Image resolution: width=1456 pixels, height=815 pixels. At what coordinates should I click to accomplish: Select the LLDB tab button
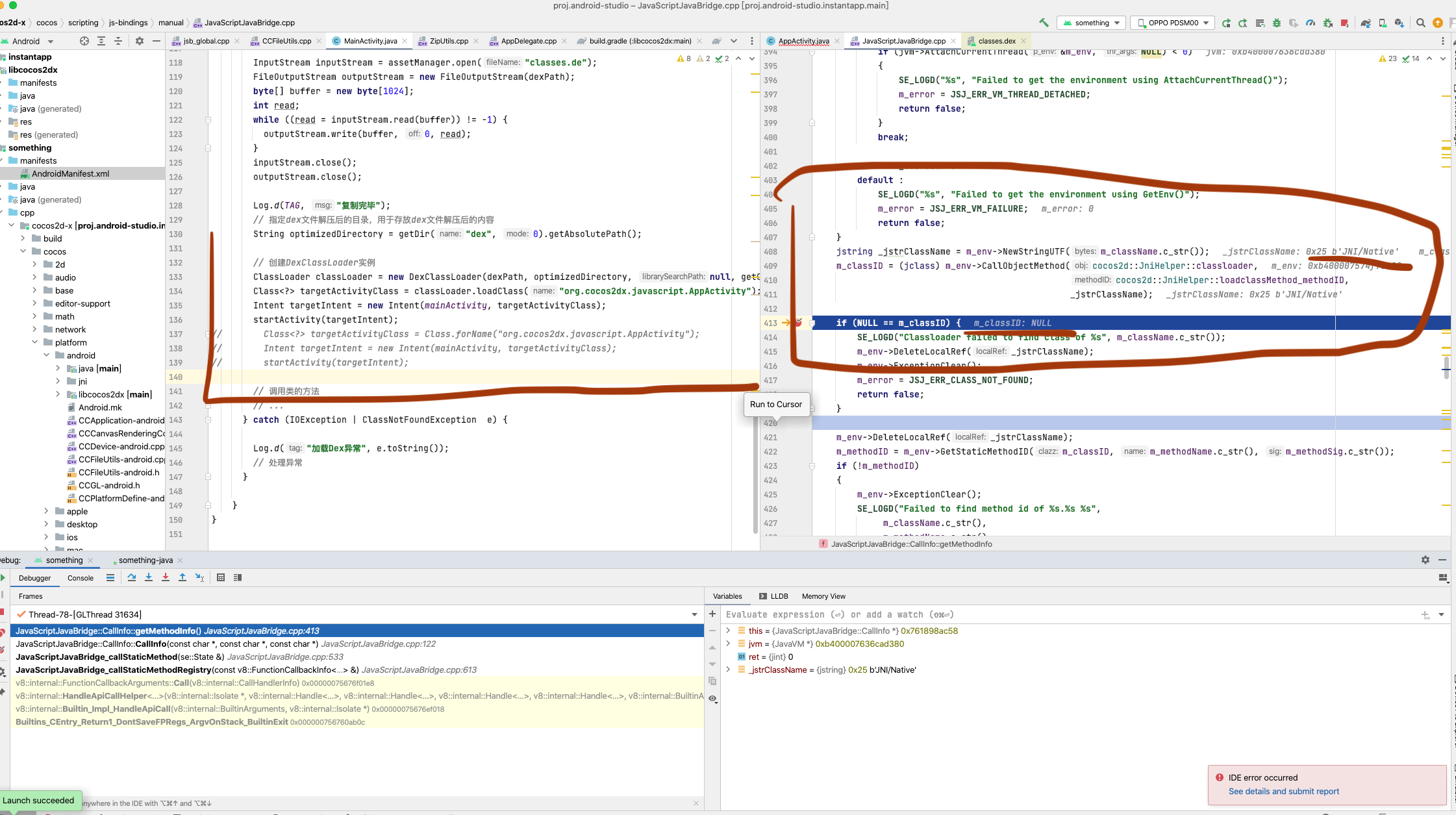[x=773, y=596]
